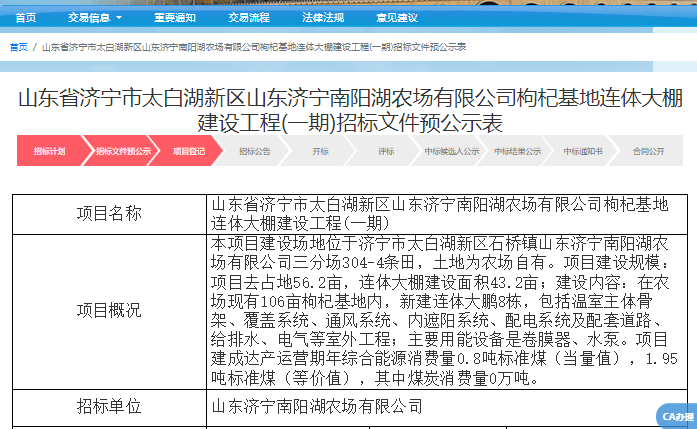Click the 招标单位 table label cell
Screen dimensions: 697x429
[x=109, y=406]
